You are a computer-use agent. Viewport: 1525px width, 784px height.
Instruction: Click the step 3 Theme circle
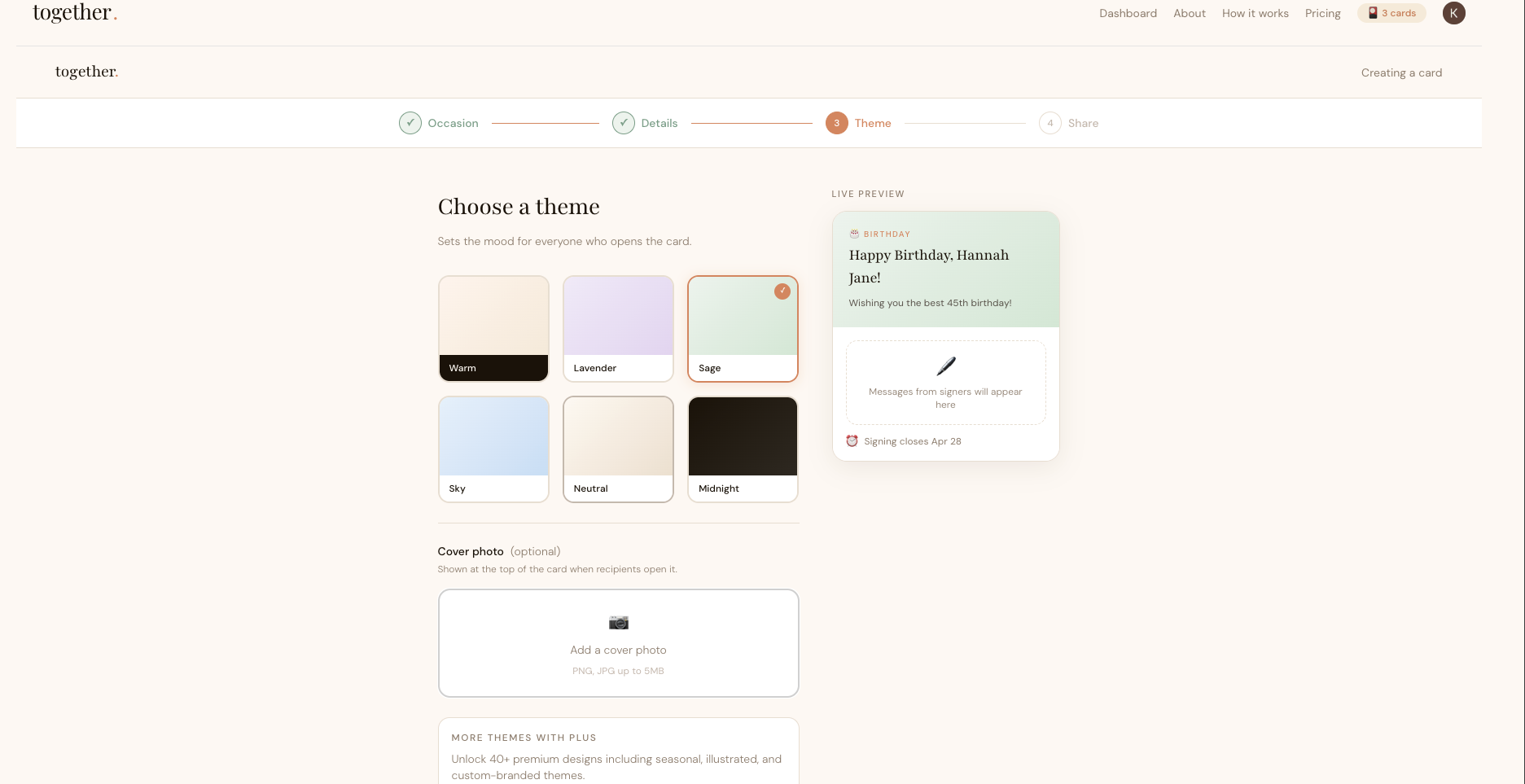coord(837,123)
